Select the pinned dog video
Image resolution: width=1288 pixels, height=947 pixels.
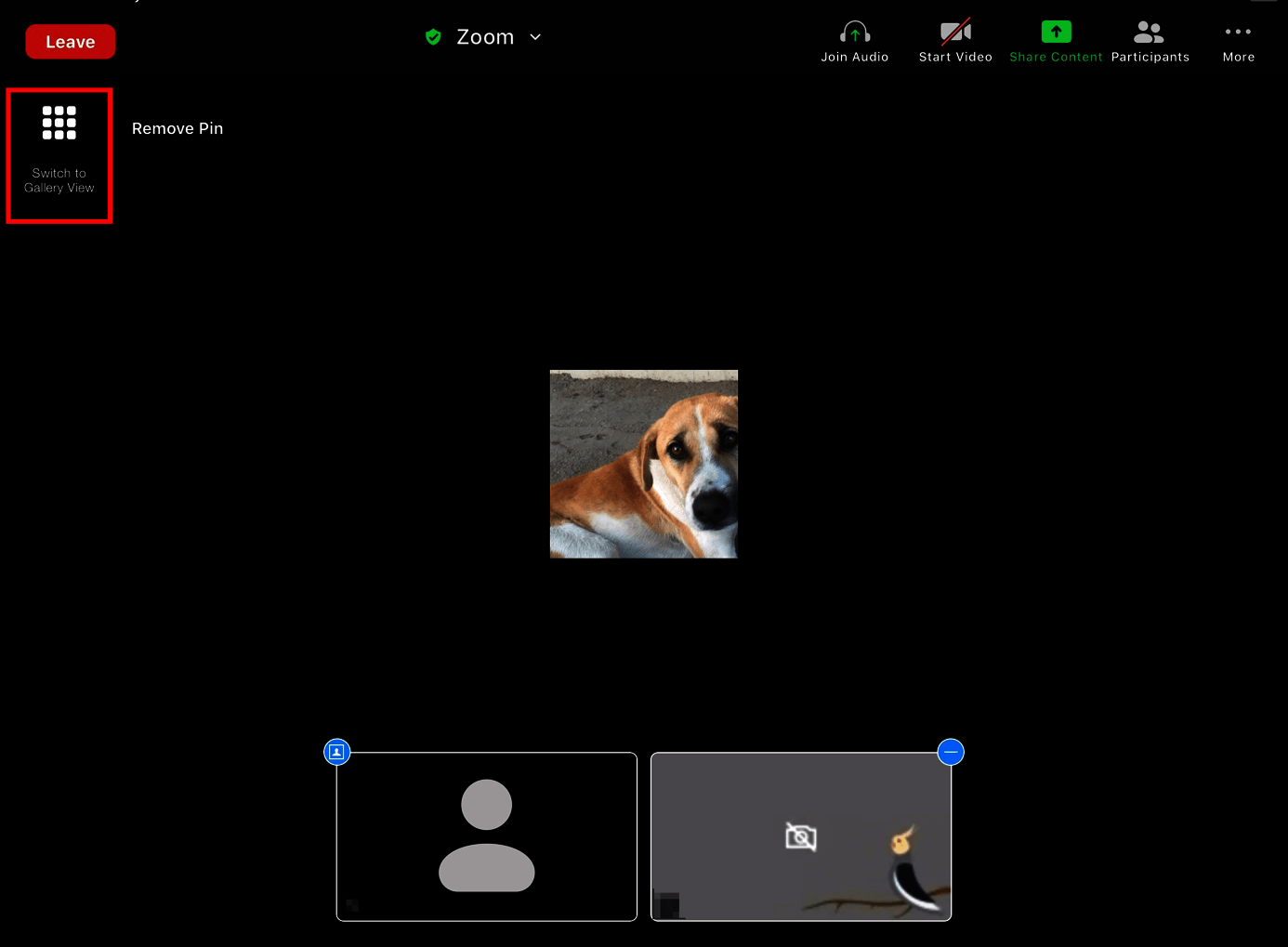point(644,463)
